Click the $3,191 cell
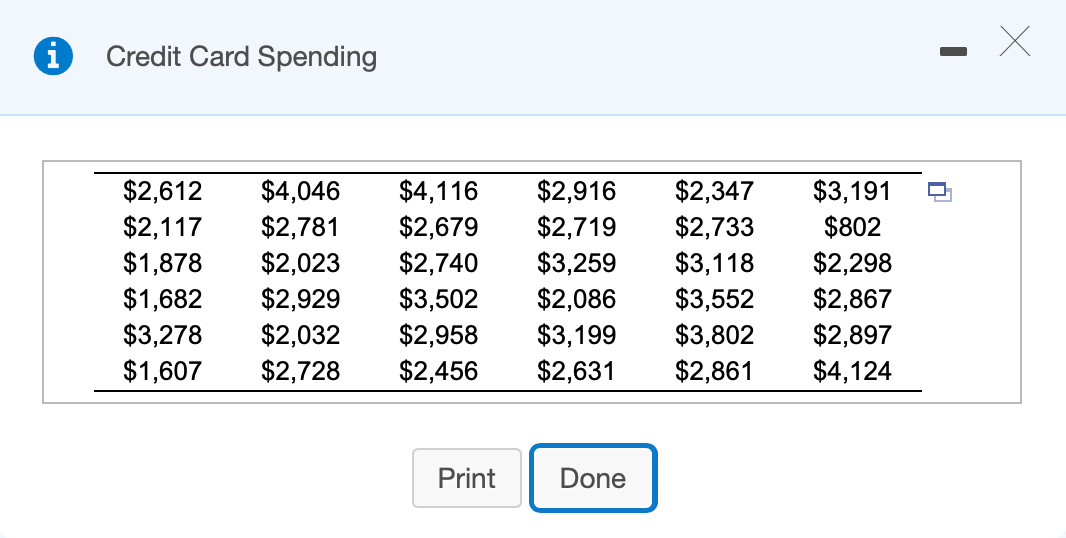 click(853, 191)
